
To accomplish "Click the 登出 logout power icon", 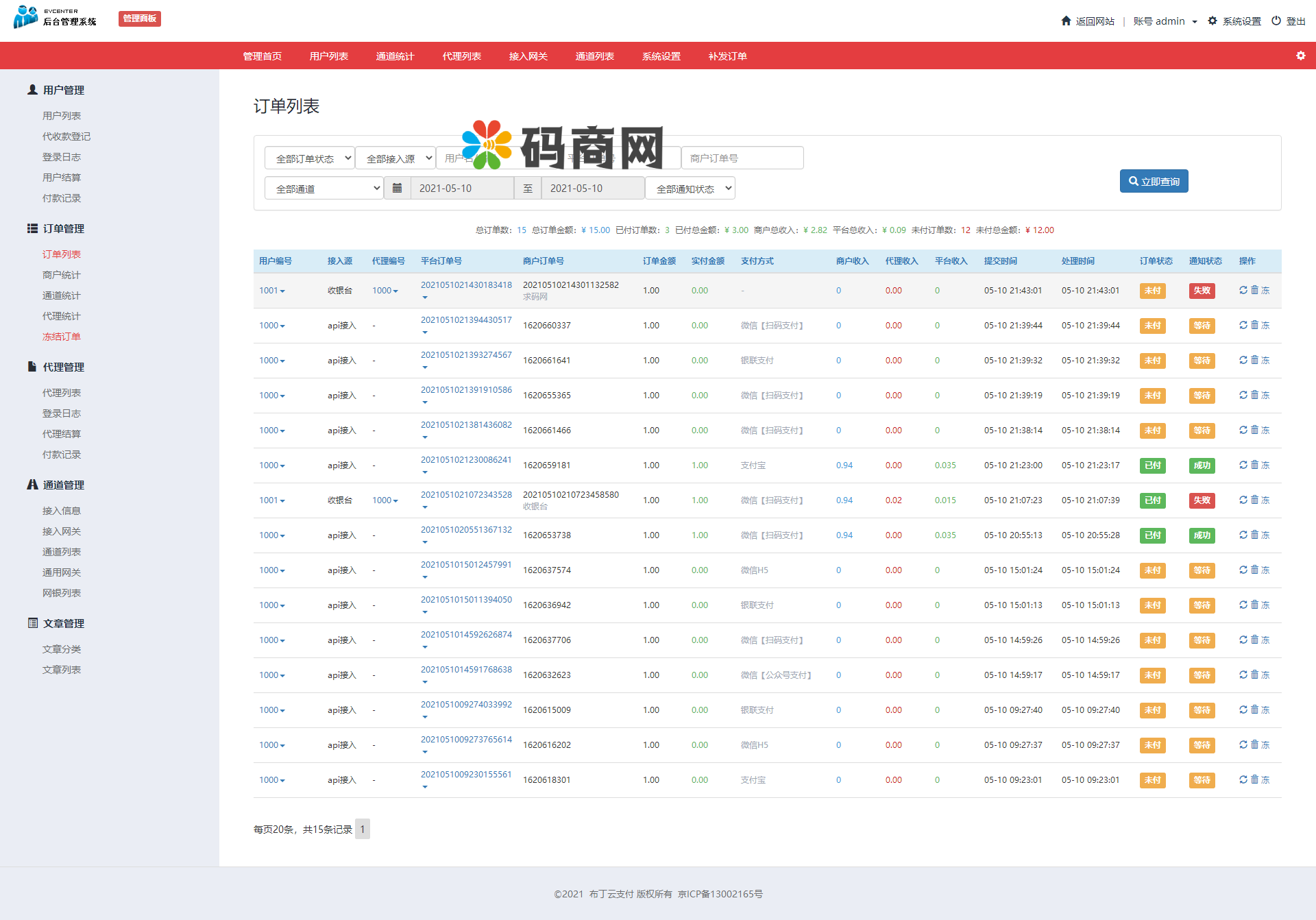I will [x=1276, y=21].
